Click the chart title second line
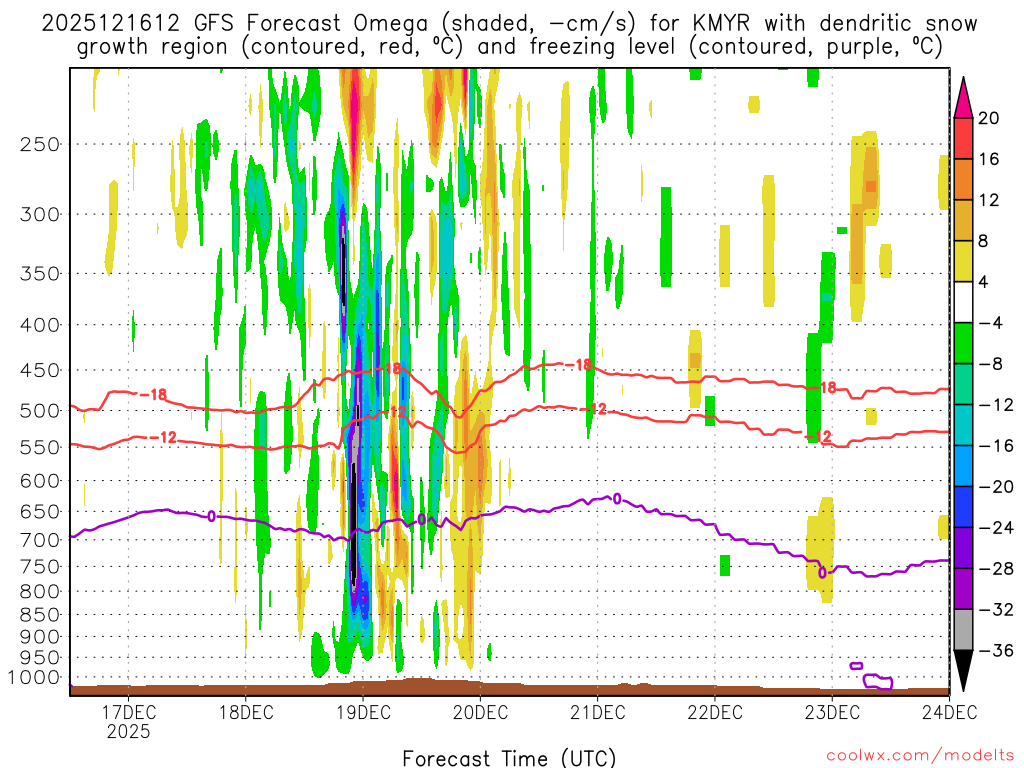Viewport: 1024px width, 768px height. (x=510, y=47)
